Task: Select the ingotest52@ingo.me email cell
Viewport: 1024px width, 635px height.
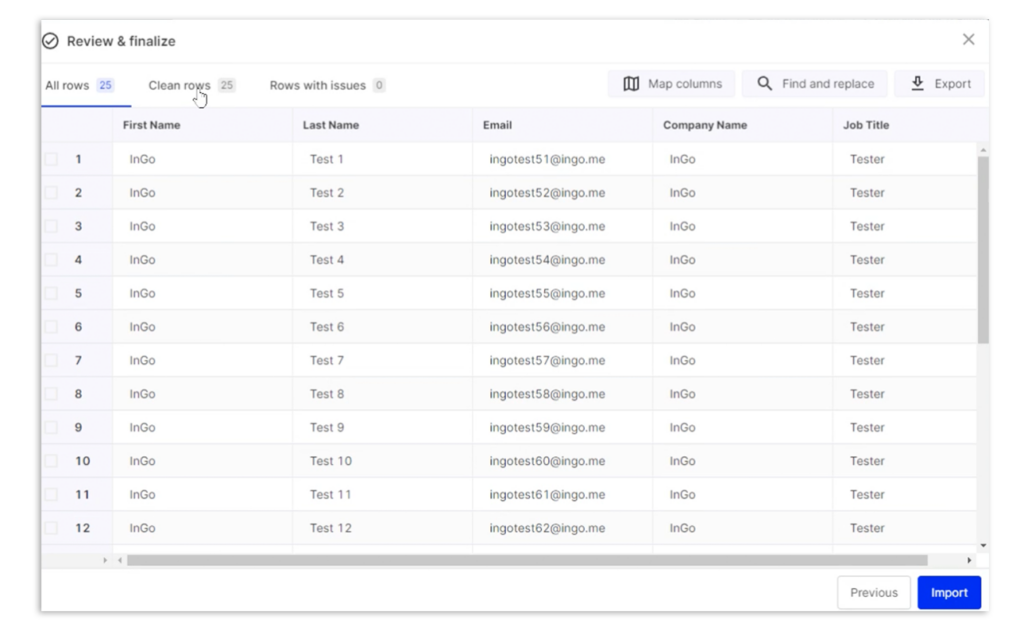Action: pyautogui.click(x=562, y=193)
